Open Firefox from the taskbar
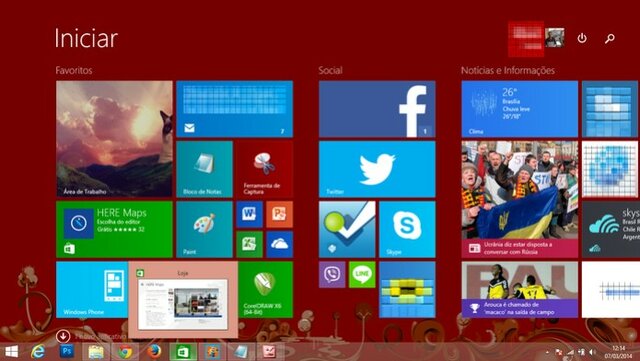Screen dimensions: 640x361 pos(154,351)
